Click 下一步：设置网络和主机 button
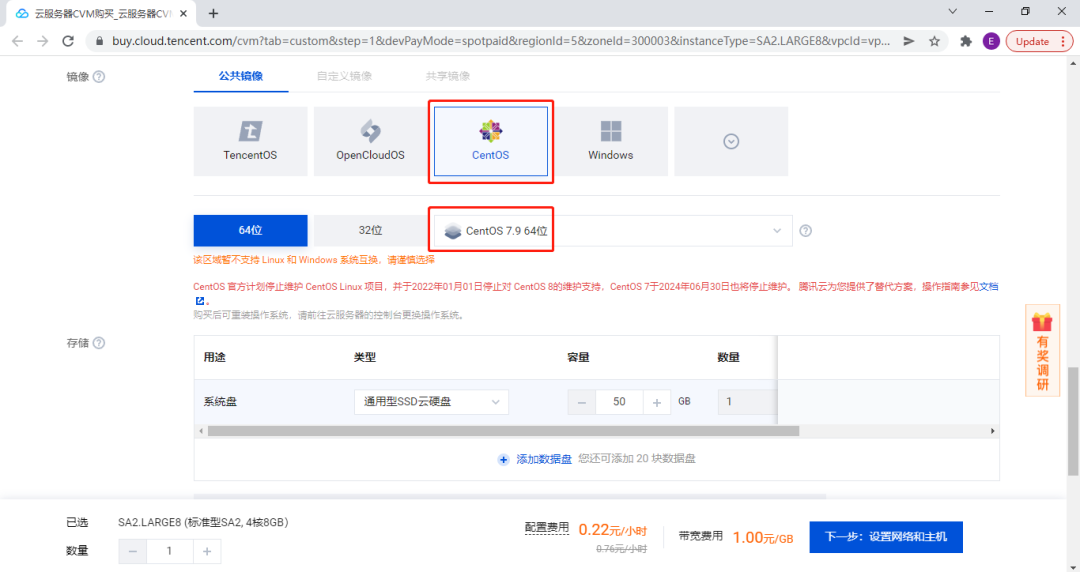 tap(886, 537)
